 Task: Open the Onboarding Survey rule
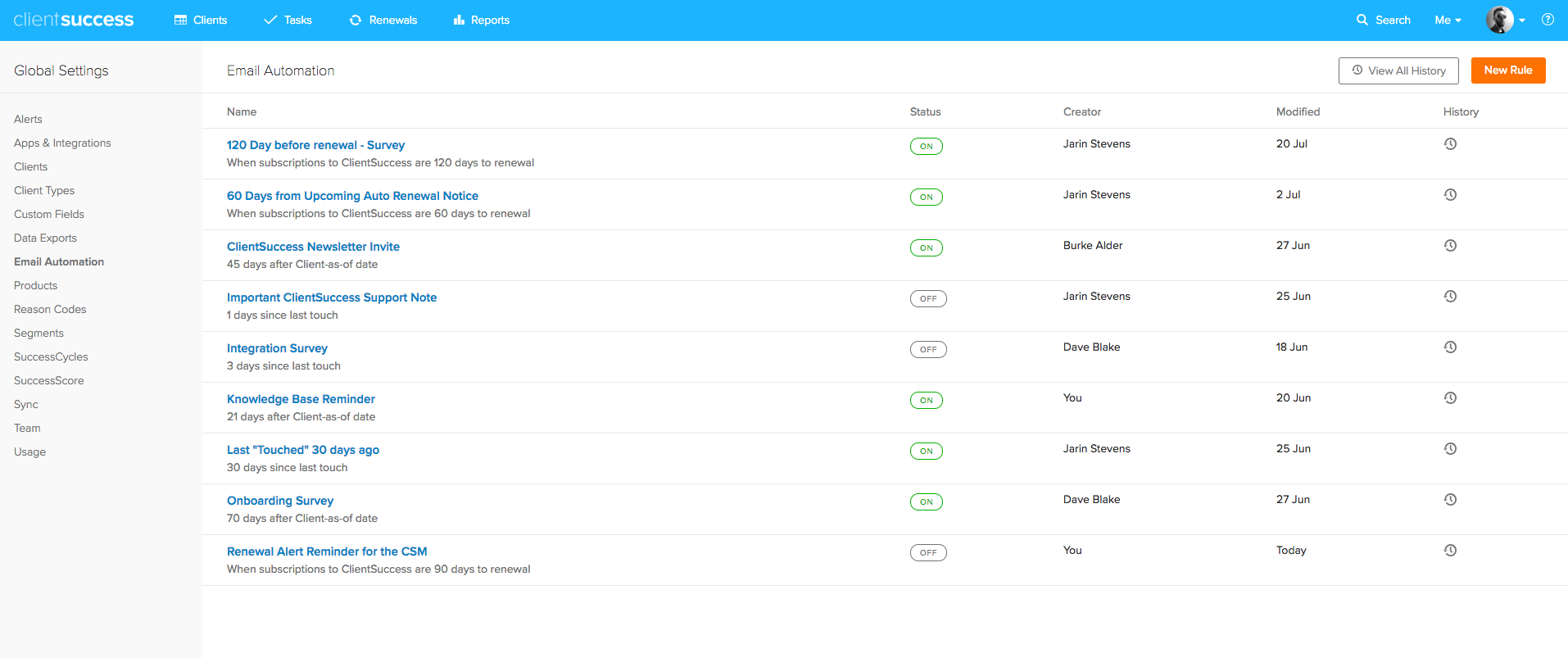[x=280, y=501]
